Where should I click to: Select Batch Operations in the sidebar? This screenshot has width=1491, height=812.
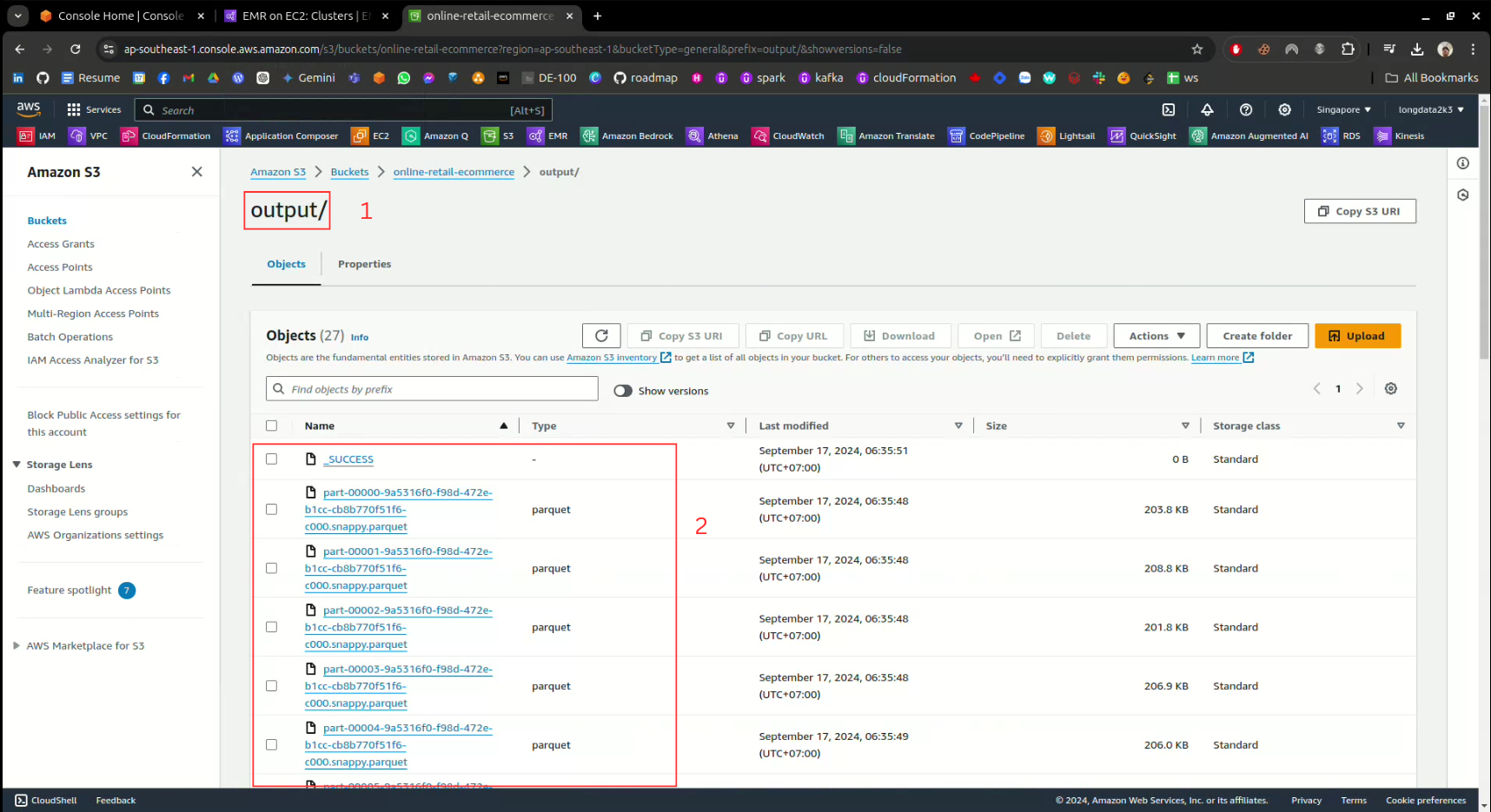pyautogui.click(x=70, y=337)
